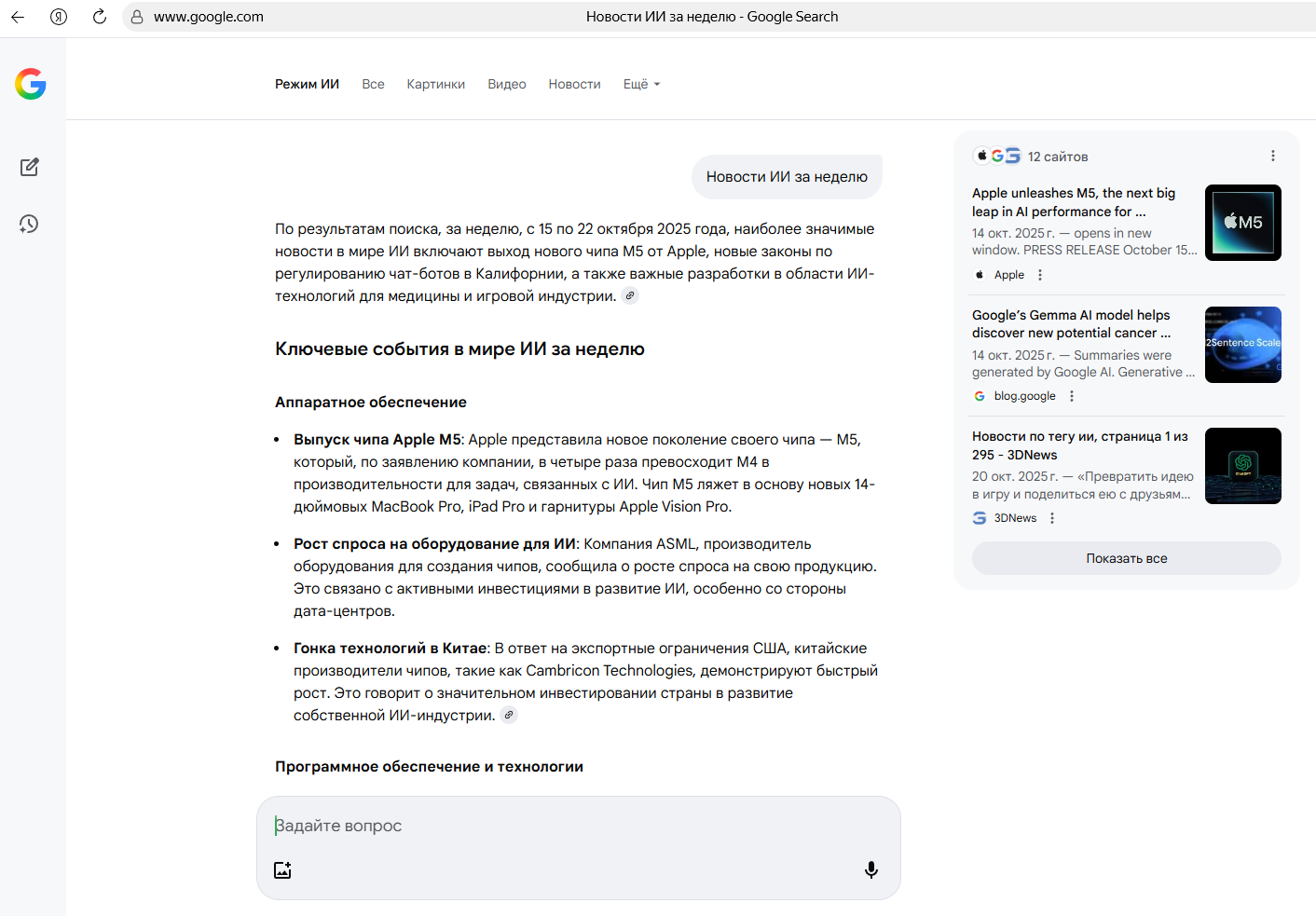Screen dimensions: 1316x916
Task: Open Google home via the G logo
Action: pyautogui.click(x=31, y=84)
